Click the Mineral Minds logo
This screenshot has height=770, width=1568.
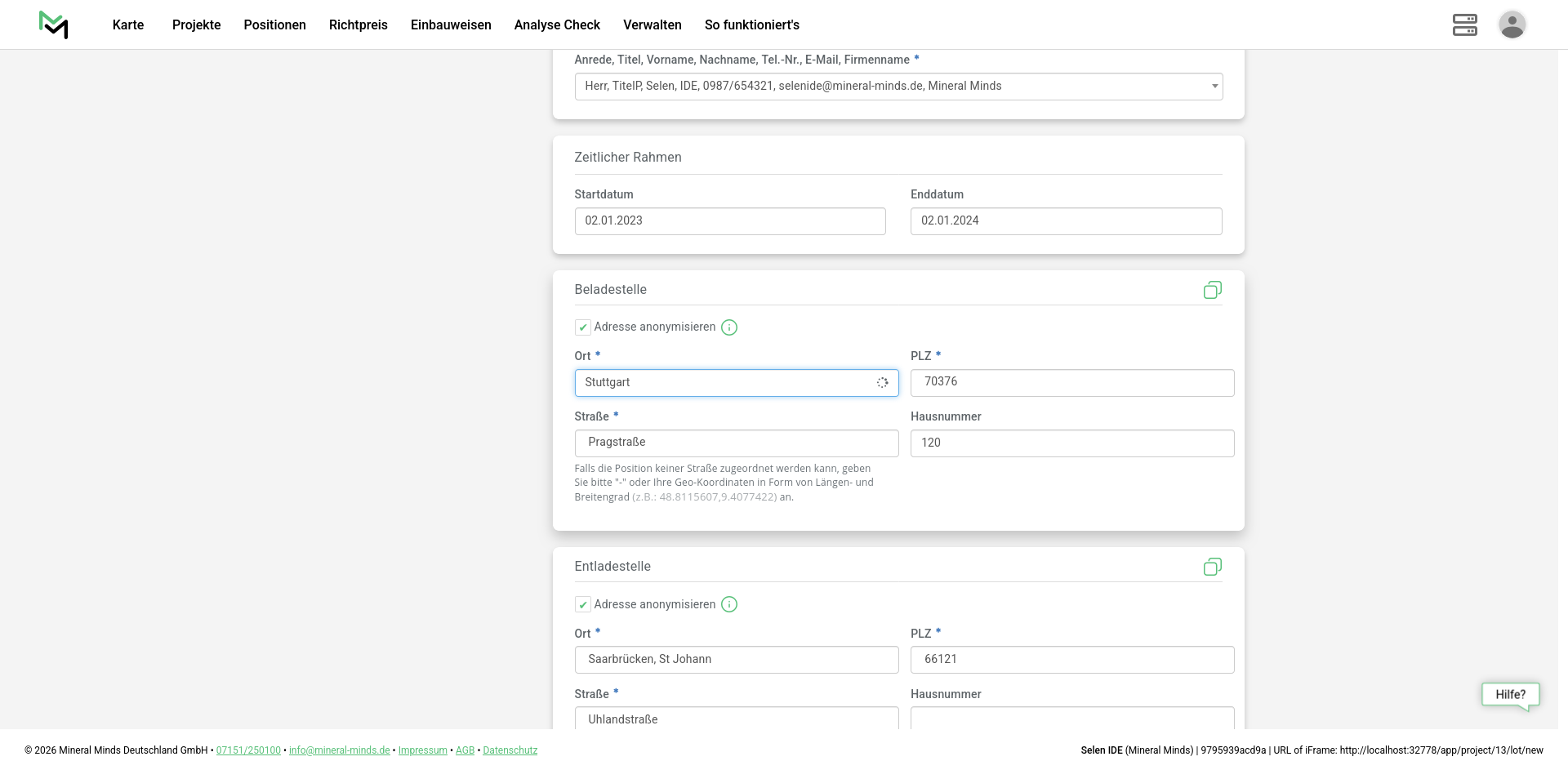(54, 24)
